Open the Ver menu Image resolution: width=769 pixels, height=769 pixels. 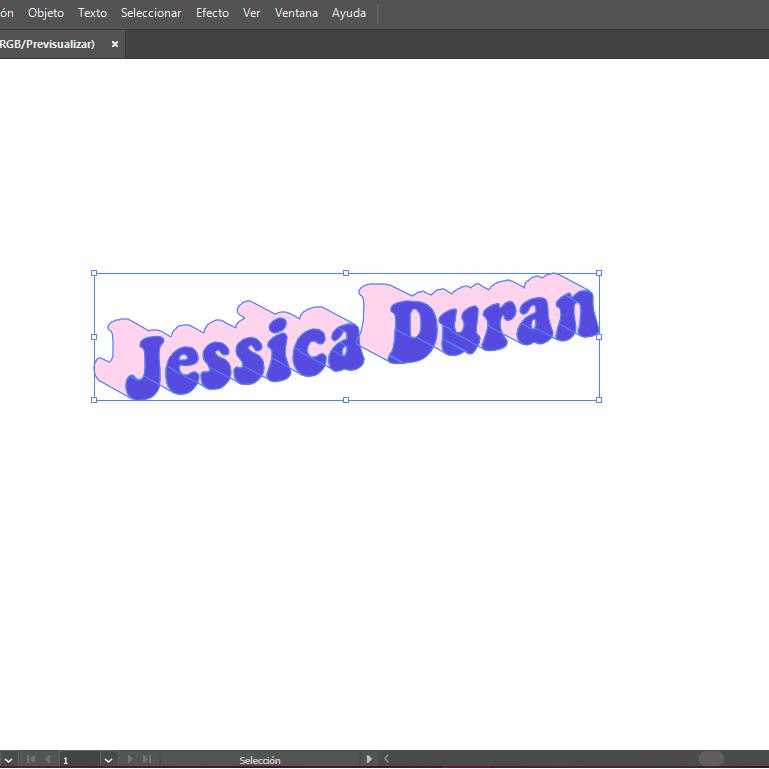pos(252,13)
